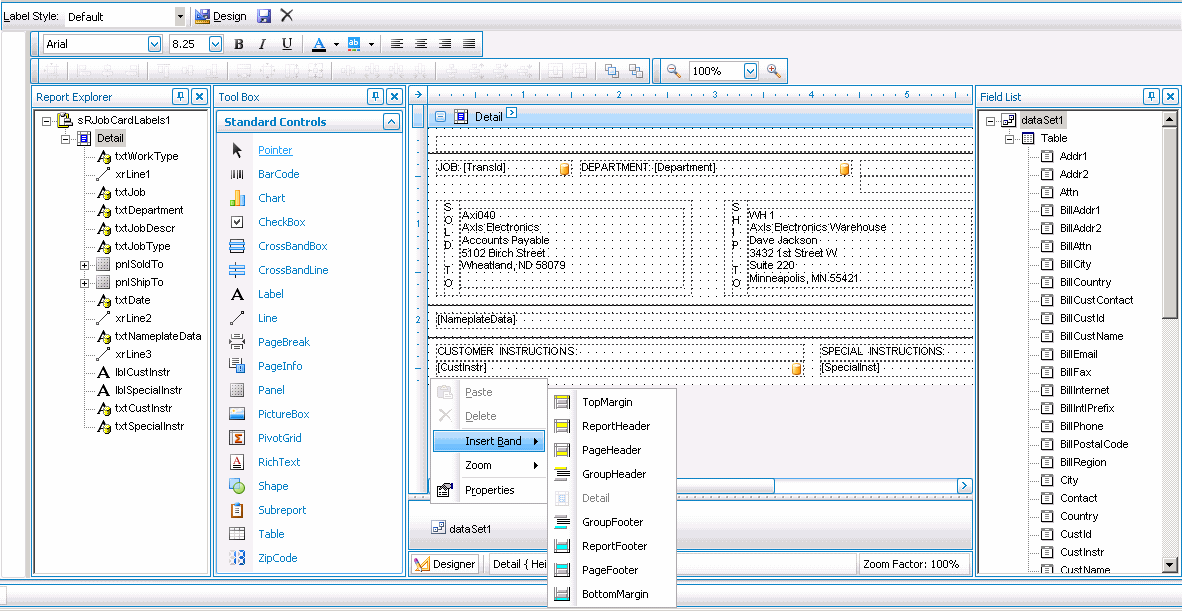This screenshot has height=611, width=1182.
Task: Switch to the Designer tab at bottom
Action: 445,564
